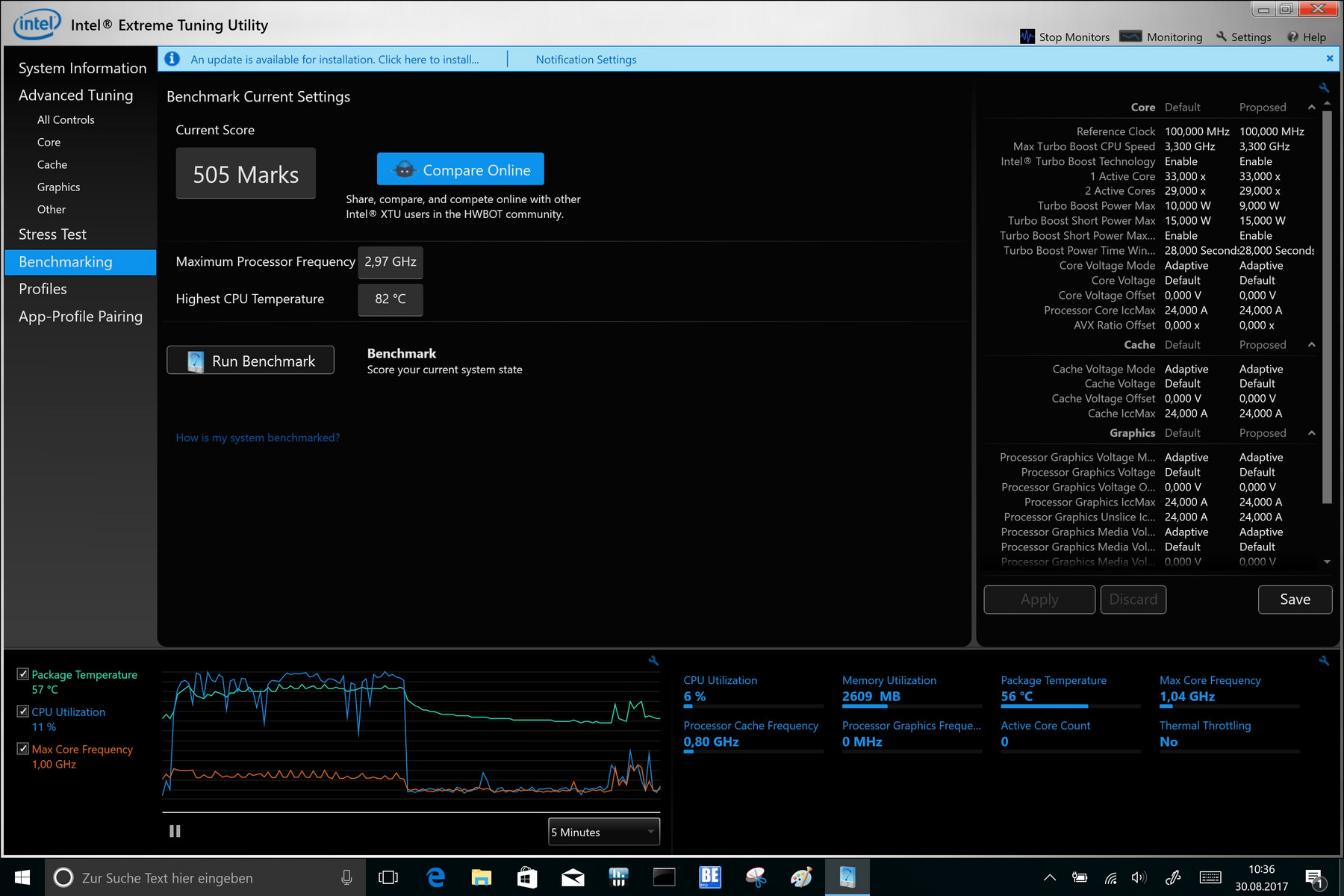Click the wrench icon above the monitoring graph

point(653,661)
